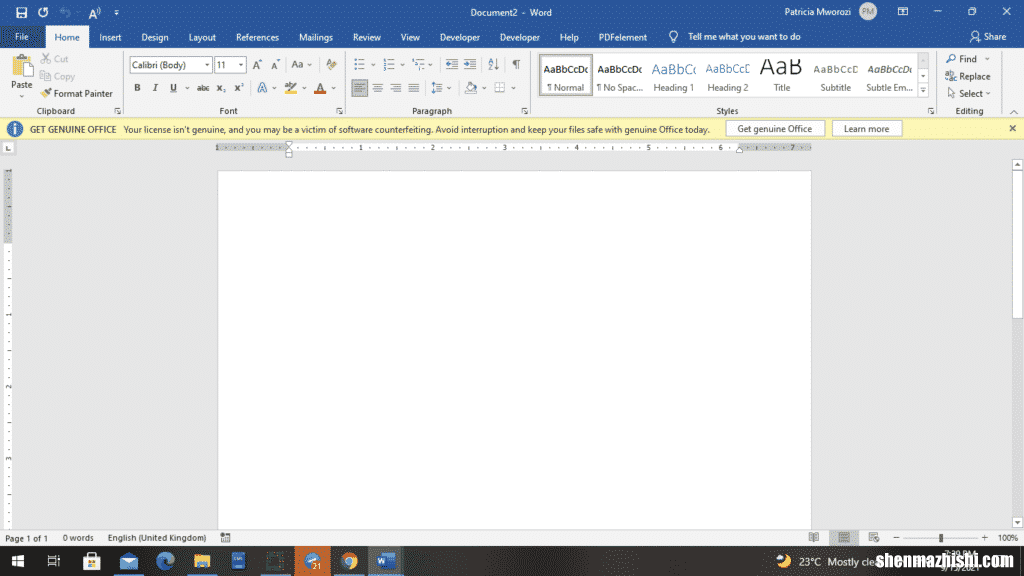
Task: Click the vertical scrollbar down arrow
Action: 1017,522
